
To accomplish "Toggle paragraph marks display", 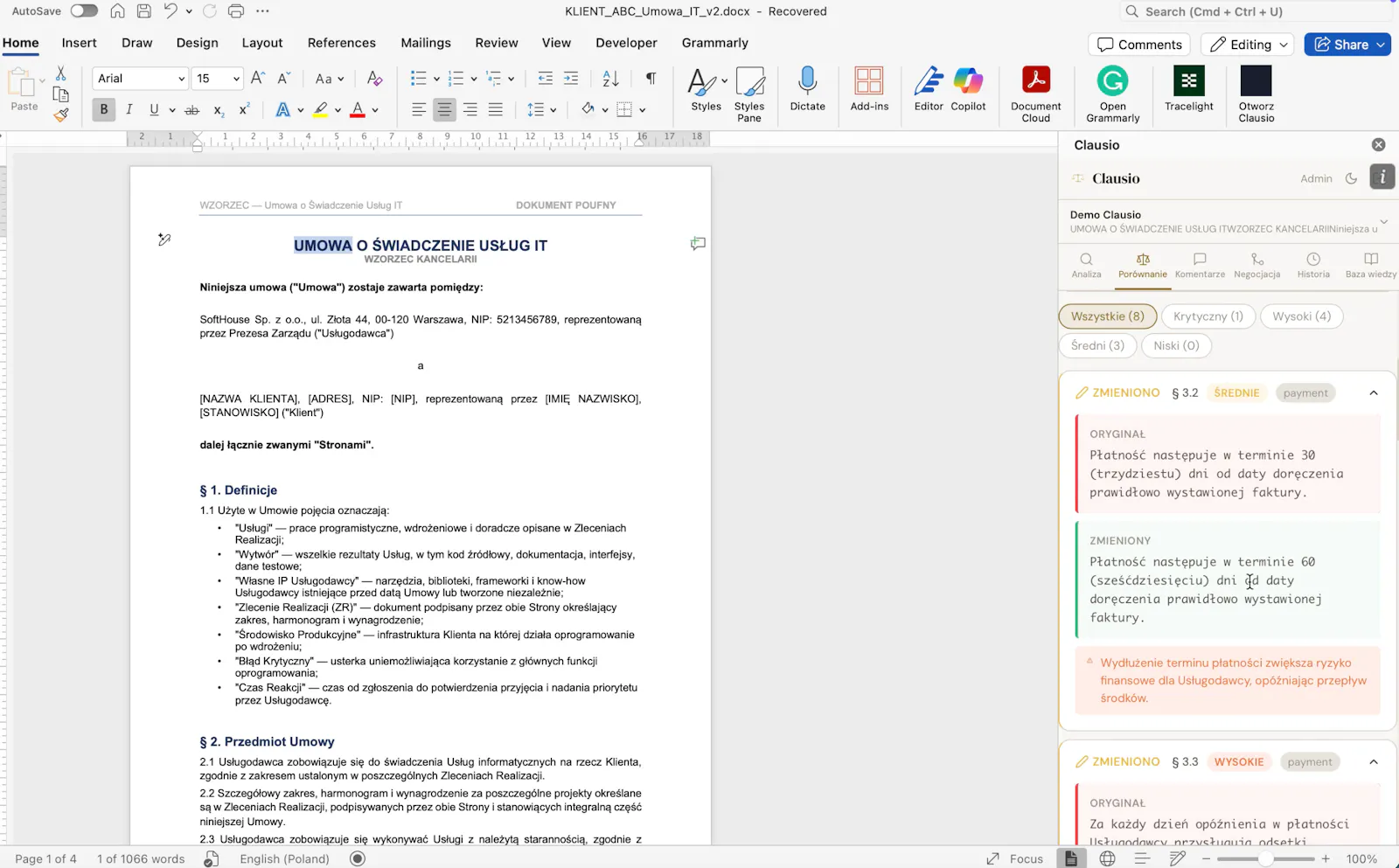I will point(651,79).
